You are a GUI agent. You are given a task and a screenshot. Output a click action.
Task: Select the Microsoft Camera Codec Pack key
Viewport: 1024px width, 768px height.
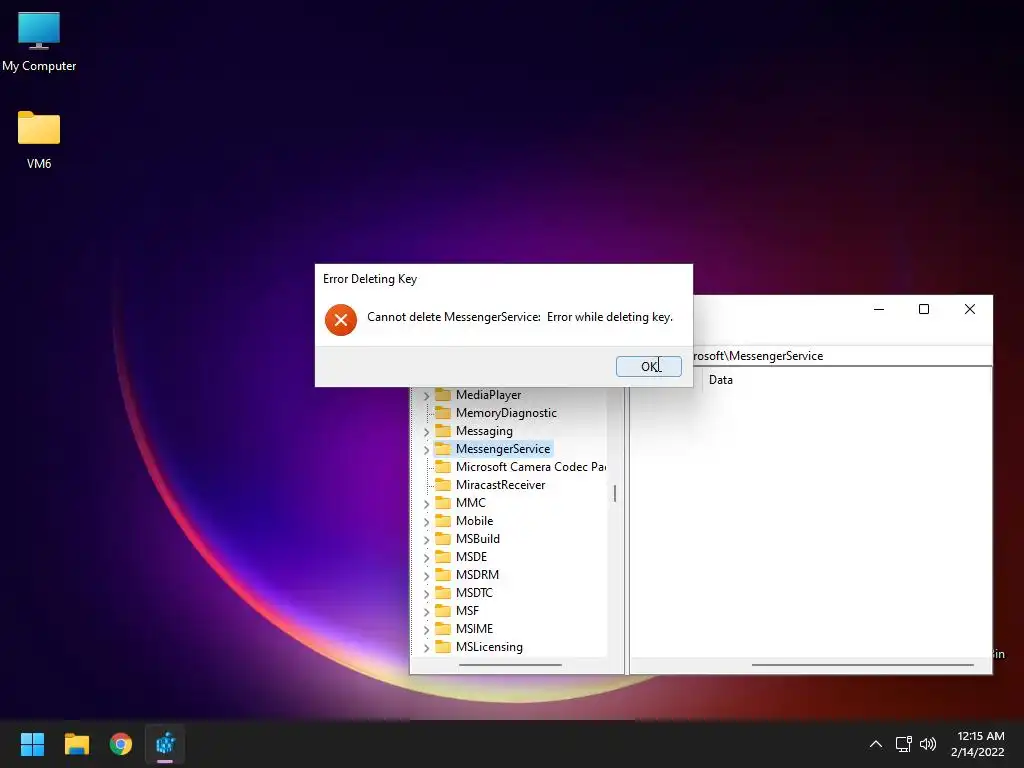530,466
